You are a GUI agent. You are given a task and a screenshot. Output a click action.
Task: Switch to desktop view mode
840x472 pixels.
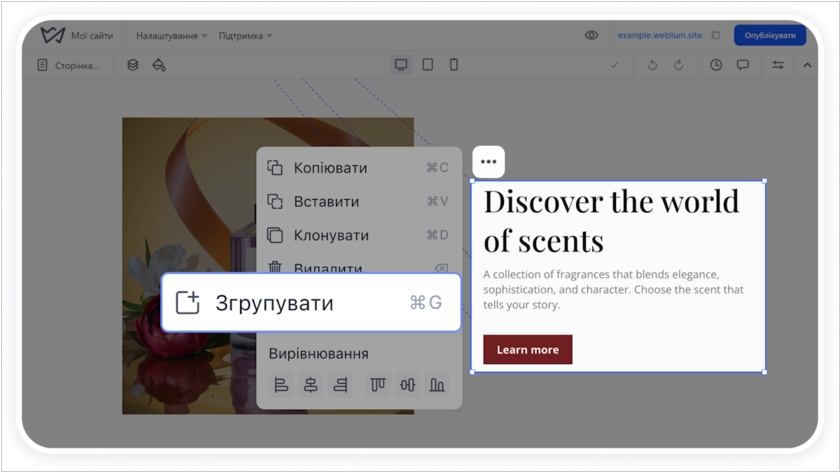click(401, 65)
